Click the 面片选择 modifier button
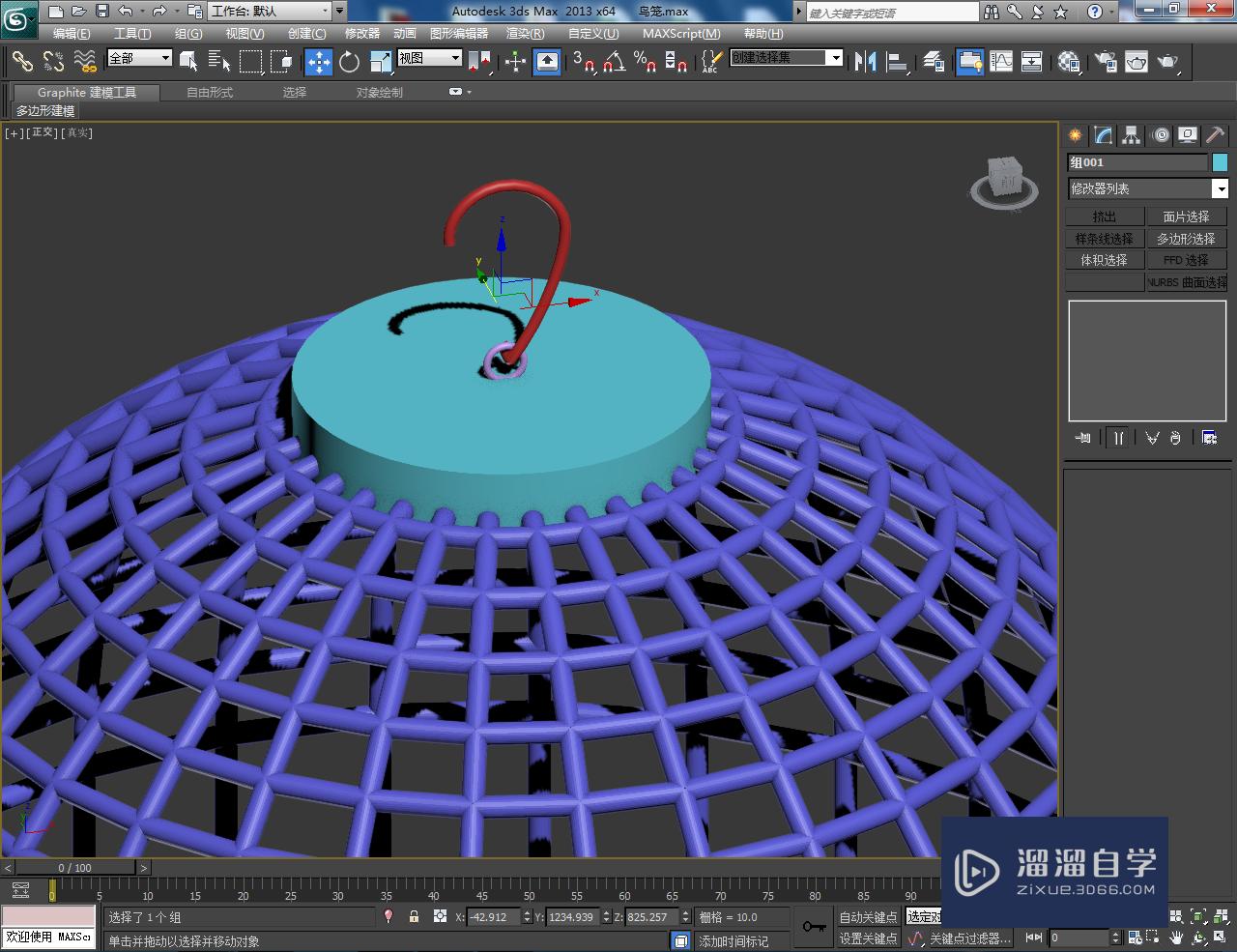The image size is (1237, 952). pyautogui.click(x=1187, y=217)
